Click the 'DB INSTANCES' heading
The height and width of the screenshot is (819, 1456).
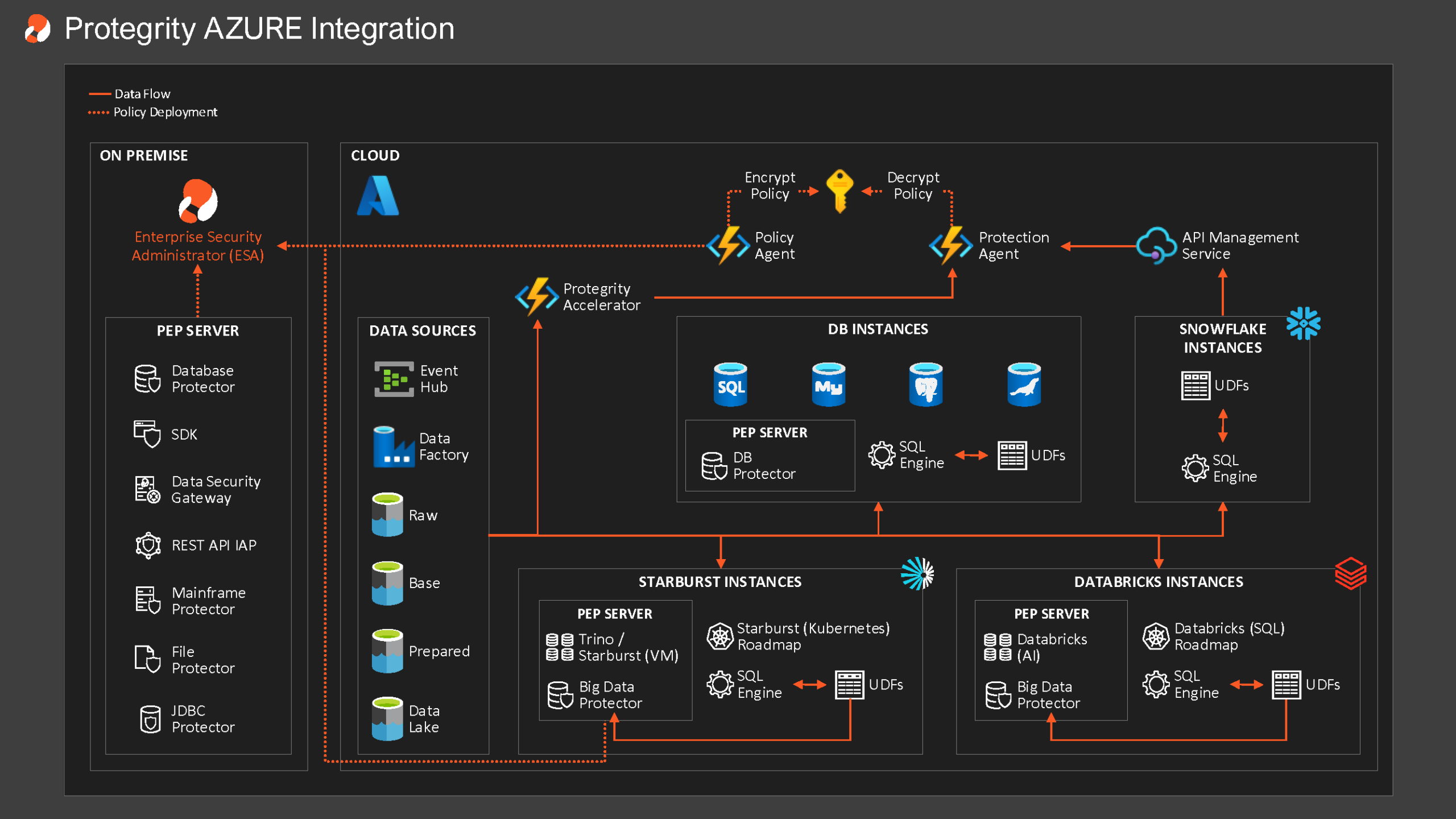878,329
